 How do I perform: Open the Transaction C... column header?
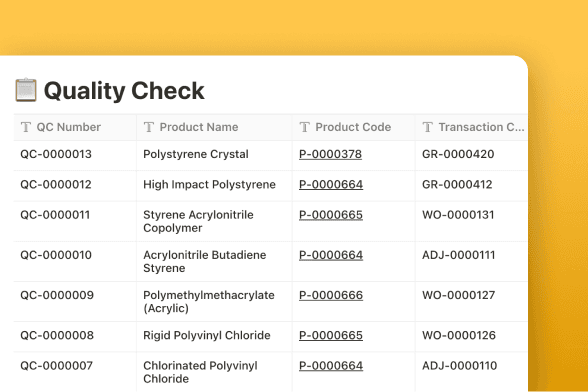[472, 127]
